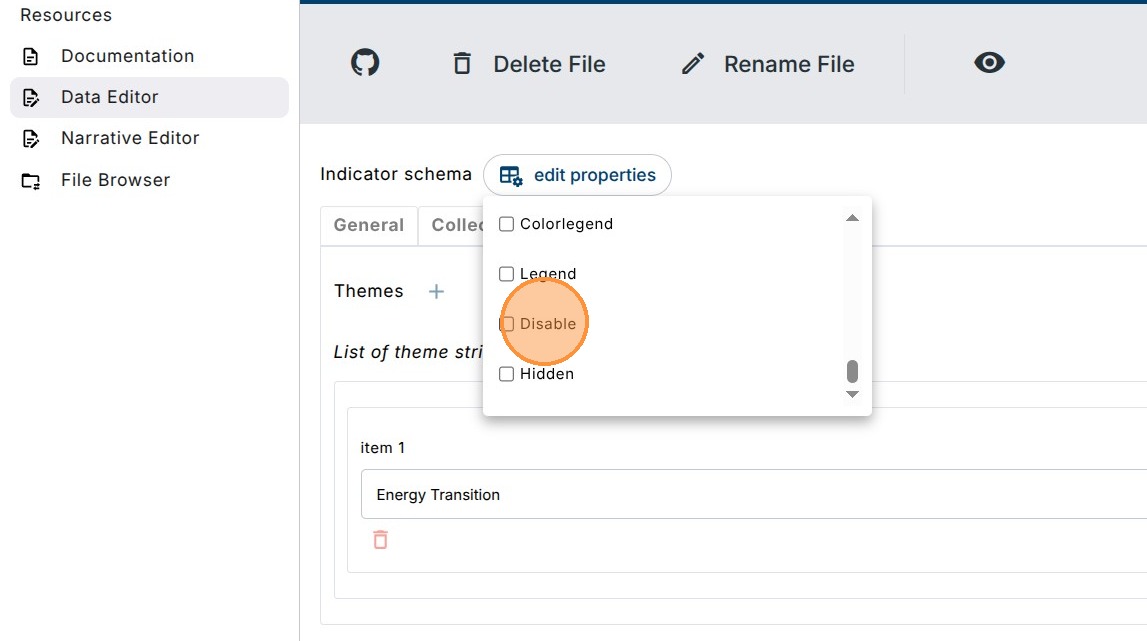
Task: Add a theme with the plus icon
Action: (436, 292)
